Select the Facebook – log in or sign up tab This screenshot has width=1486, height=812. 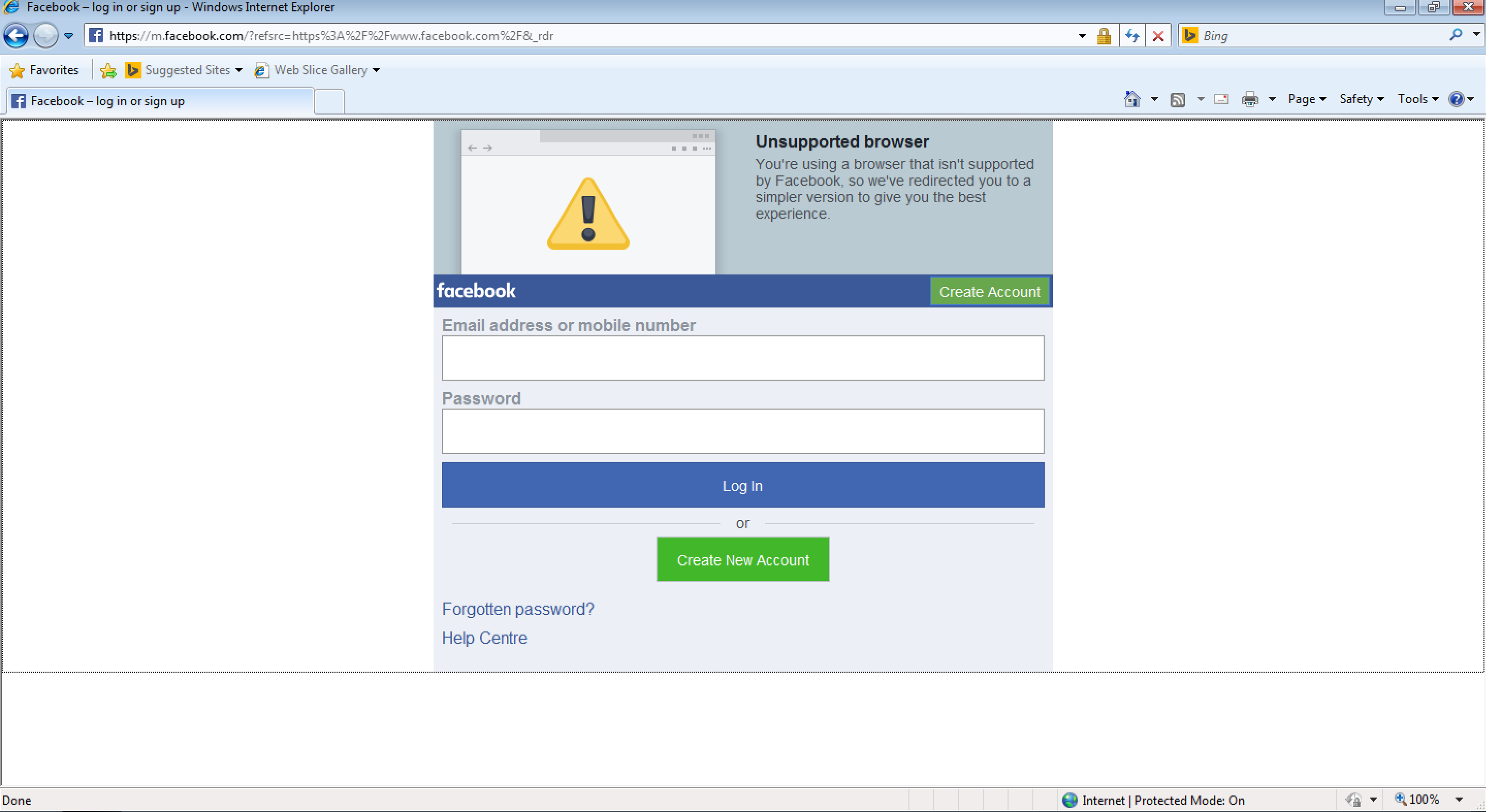161,101
